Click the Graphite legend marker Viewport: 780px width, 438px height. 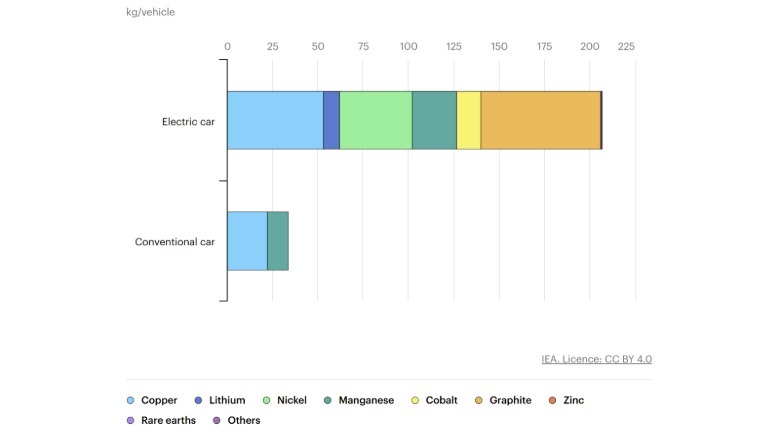tap(479, 400)
